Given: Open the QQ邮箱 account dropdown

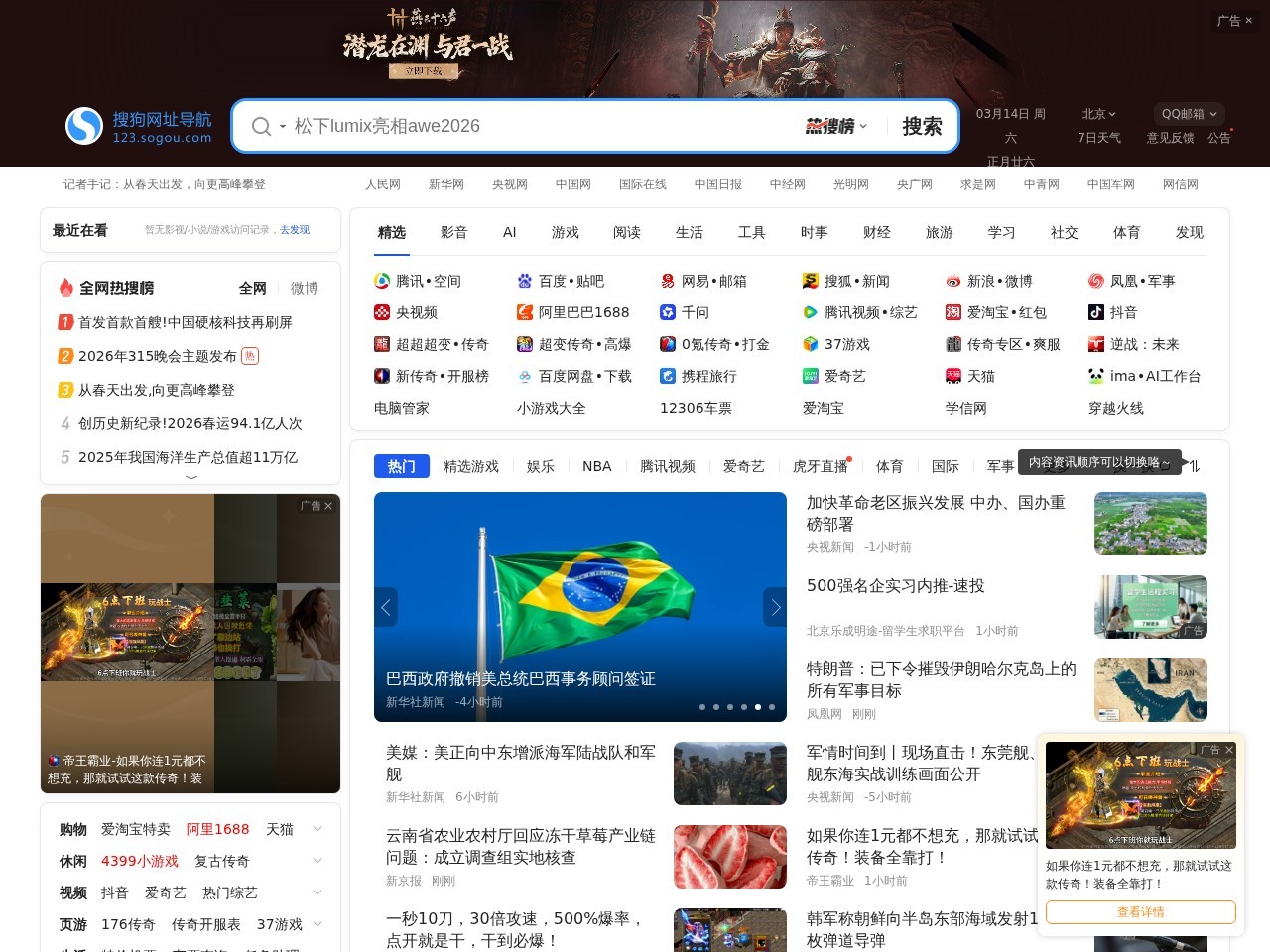Looking at the screenshot, I should pyautogui.click(x=1188, y=113).
